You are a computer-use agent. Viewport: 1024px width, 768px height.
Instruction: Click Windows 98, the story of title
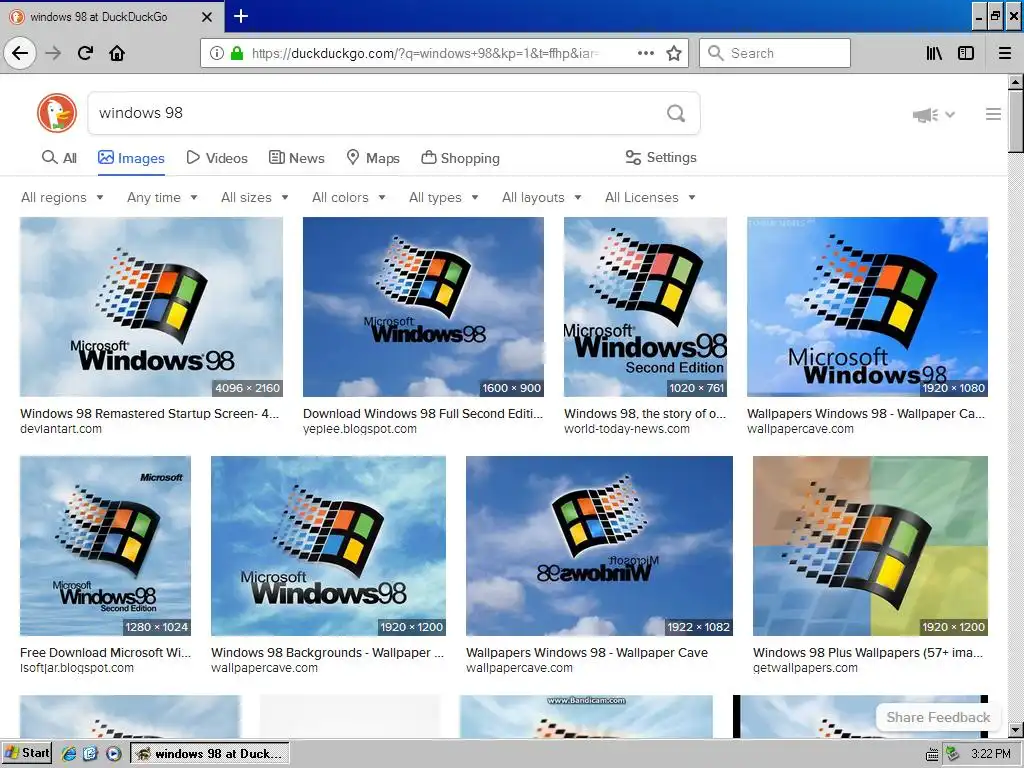click(645, 413)
